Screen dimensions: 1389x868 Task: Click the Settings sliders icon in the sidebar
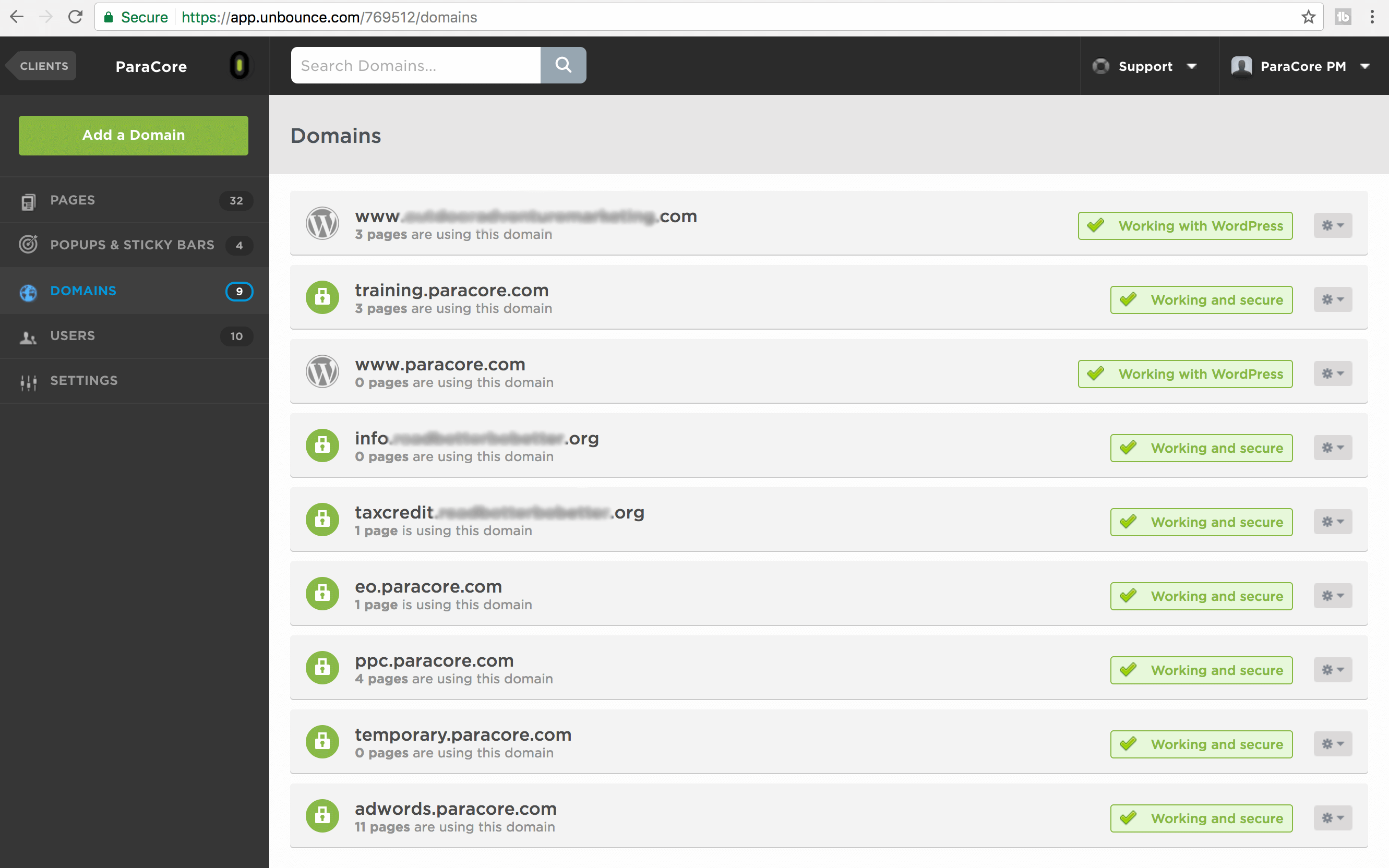pyautogui.click(x=28, y=382)
